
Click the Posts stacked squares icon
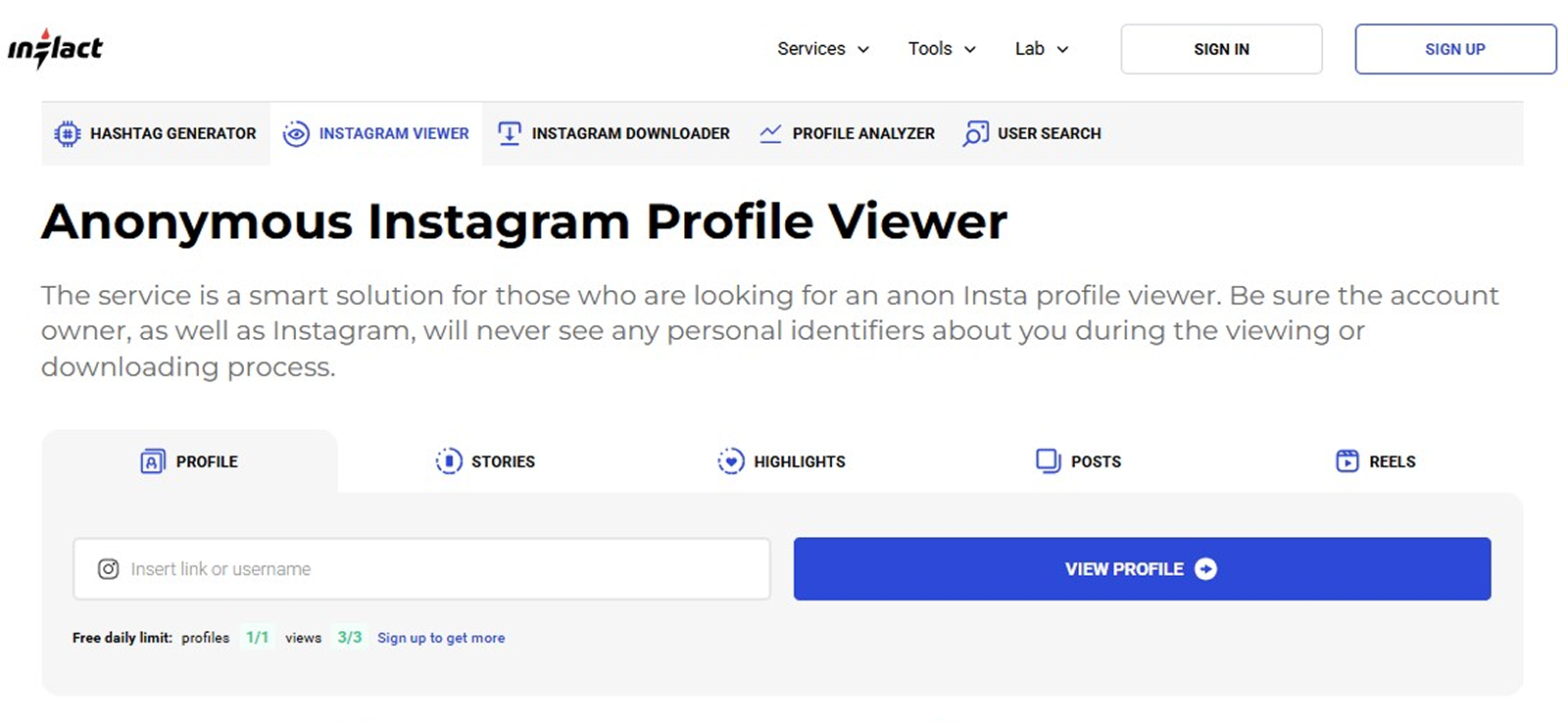(x=1049, y=460)
